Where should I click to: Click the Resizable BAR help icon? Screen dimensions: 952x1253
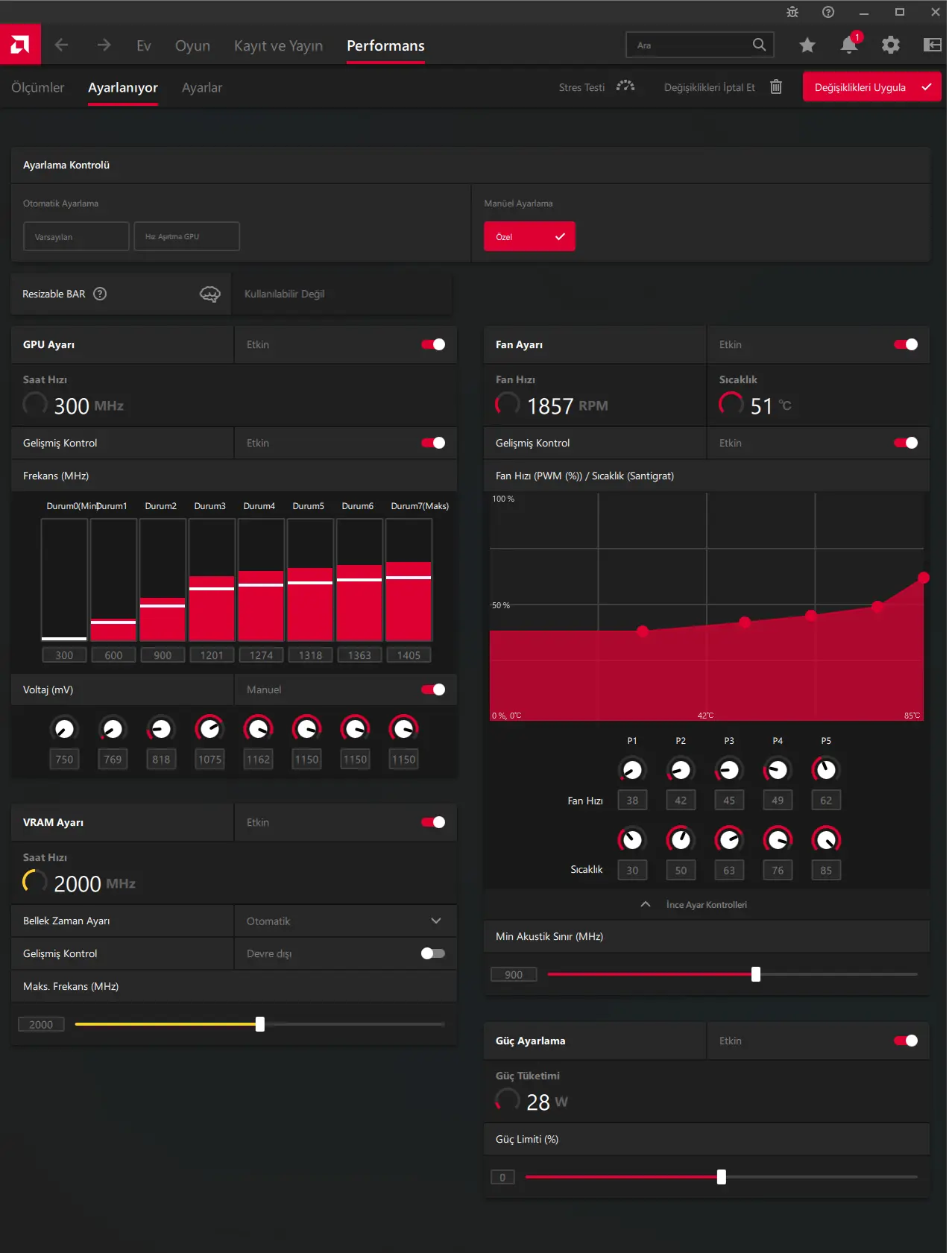100,294
